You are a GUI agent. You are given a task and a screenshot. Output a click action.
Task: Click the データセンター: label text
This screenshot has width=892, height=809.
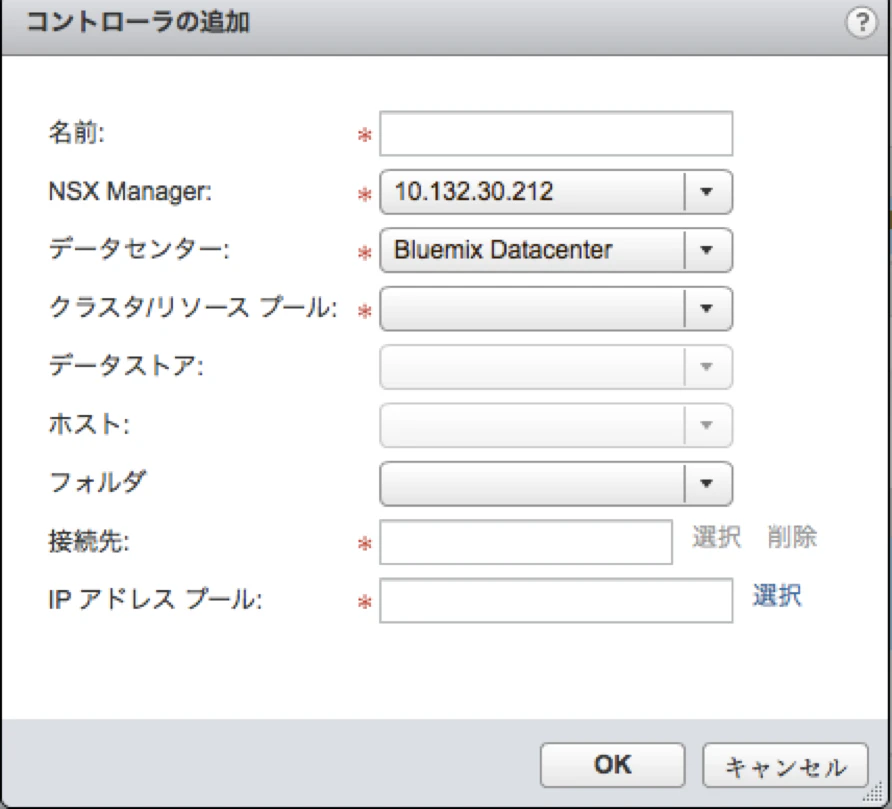pos(139,250)
